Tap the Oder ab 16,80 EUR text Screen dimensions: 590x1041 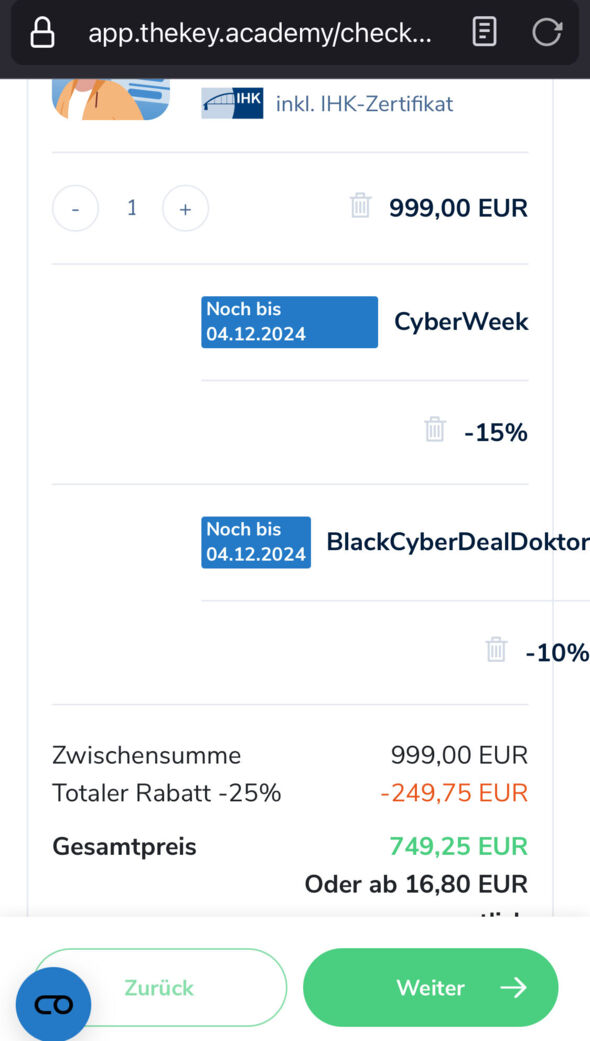click(416, 884)
